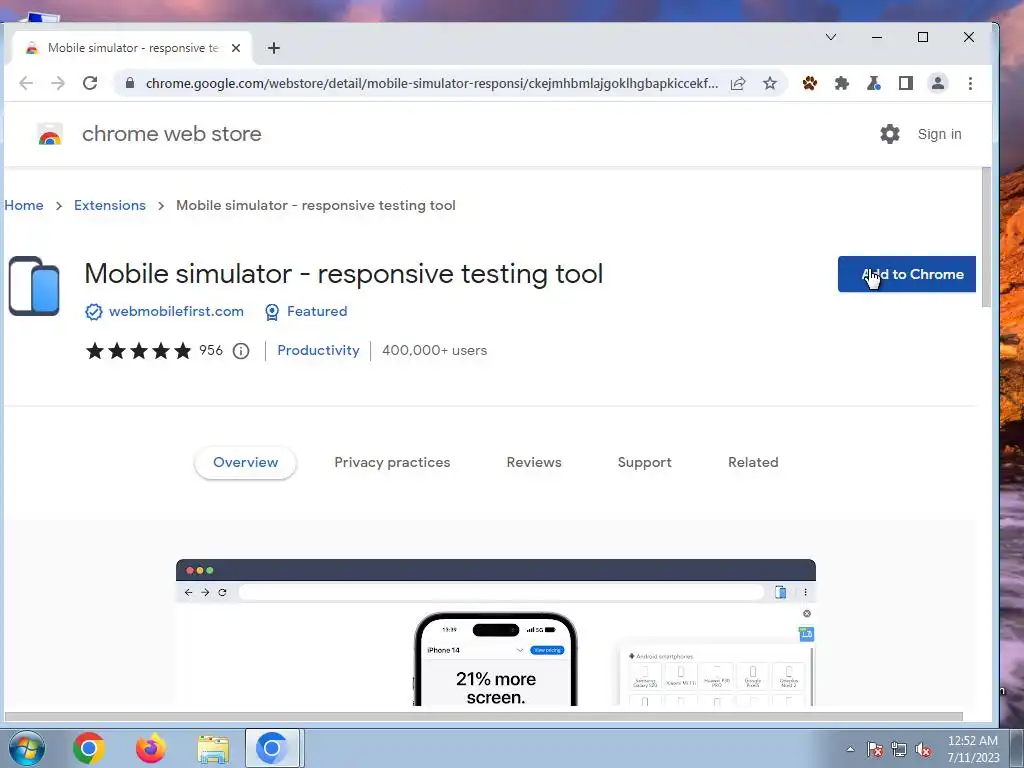This screenshot has height=768, width=1024.
Task: Expand the tab search chevron
Action: 831,37
